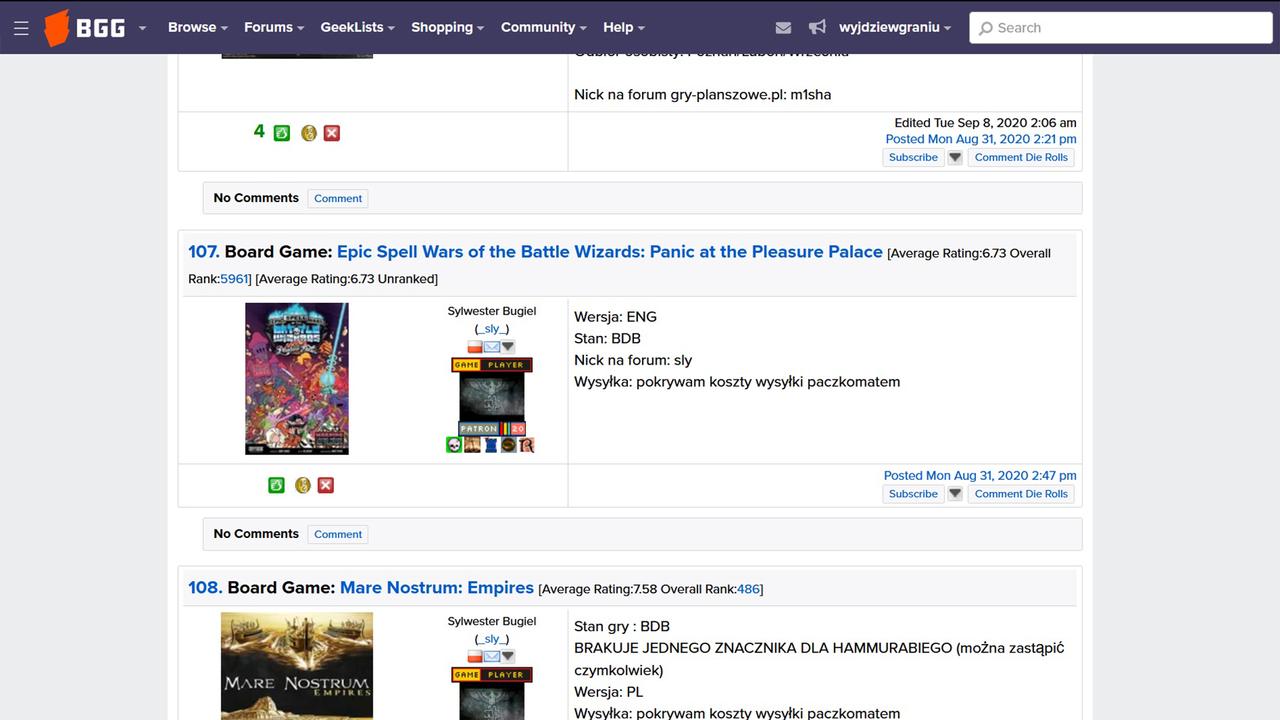This screenshot has width=1280, height=720.
Task: Send GeekMail to _sly_ in entry 107
Action: [491, 347]
